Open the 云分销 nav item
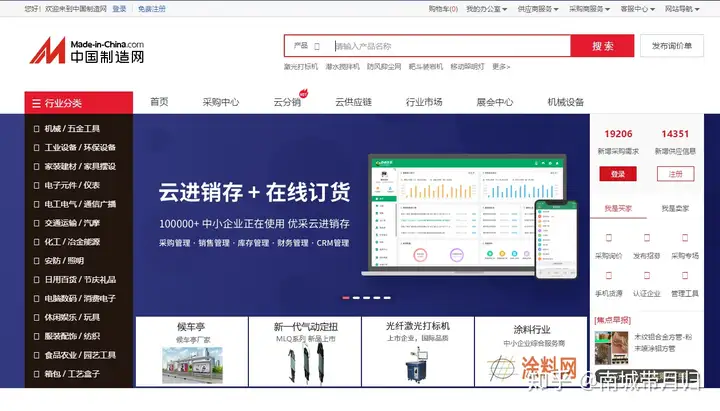 click(287, 102)
